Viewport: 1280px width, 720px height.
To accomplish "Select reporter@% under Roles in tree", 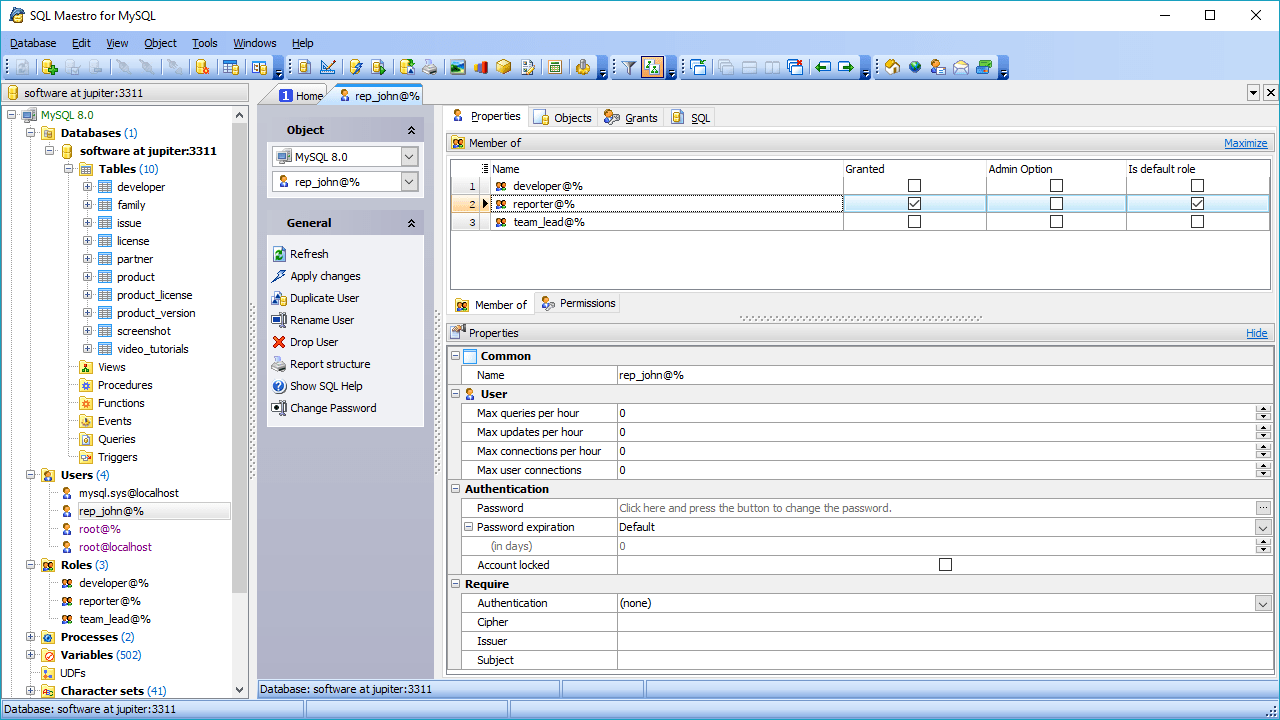I will (x=110, y=601).
